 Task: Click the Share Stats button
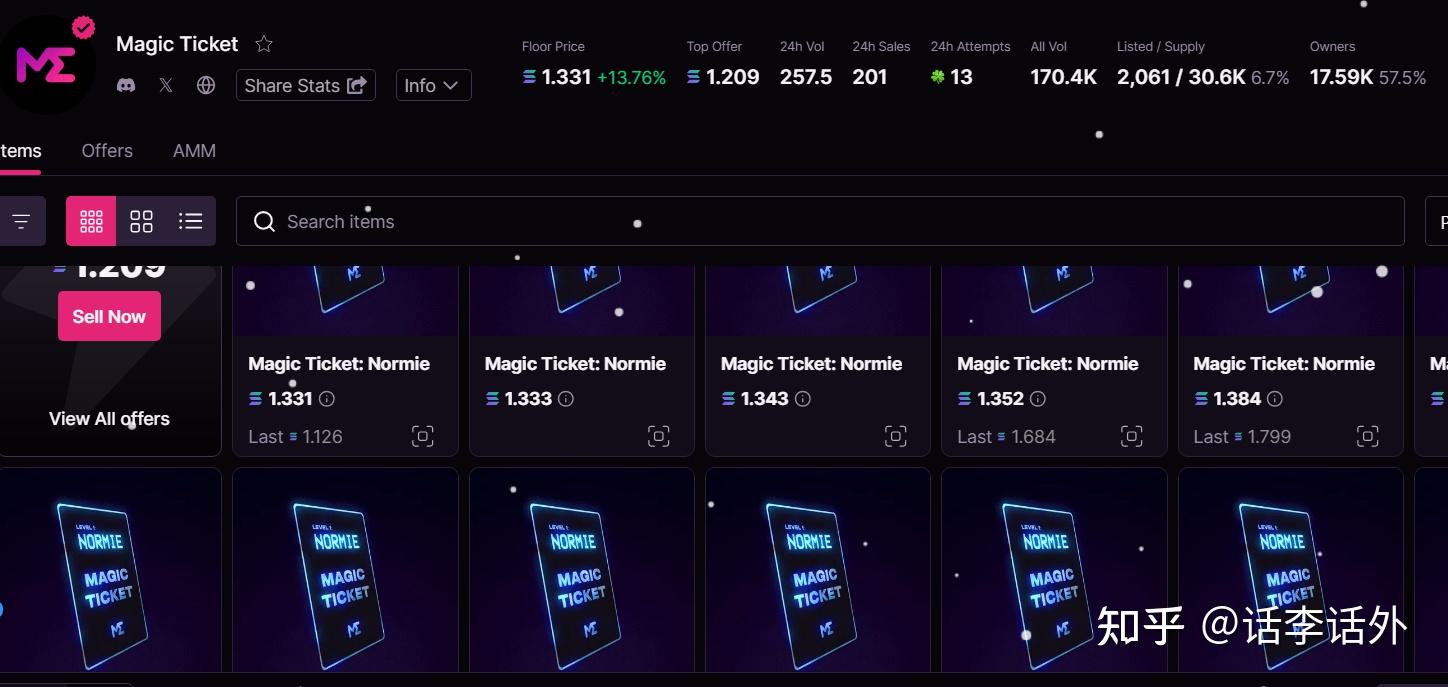click(x=306, y=85)
